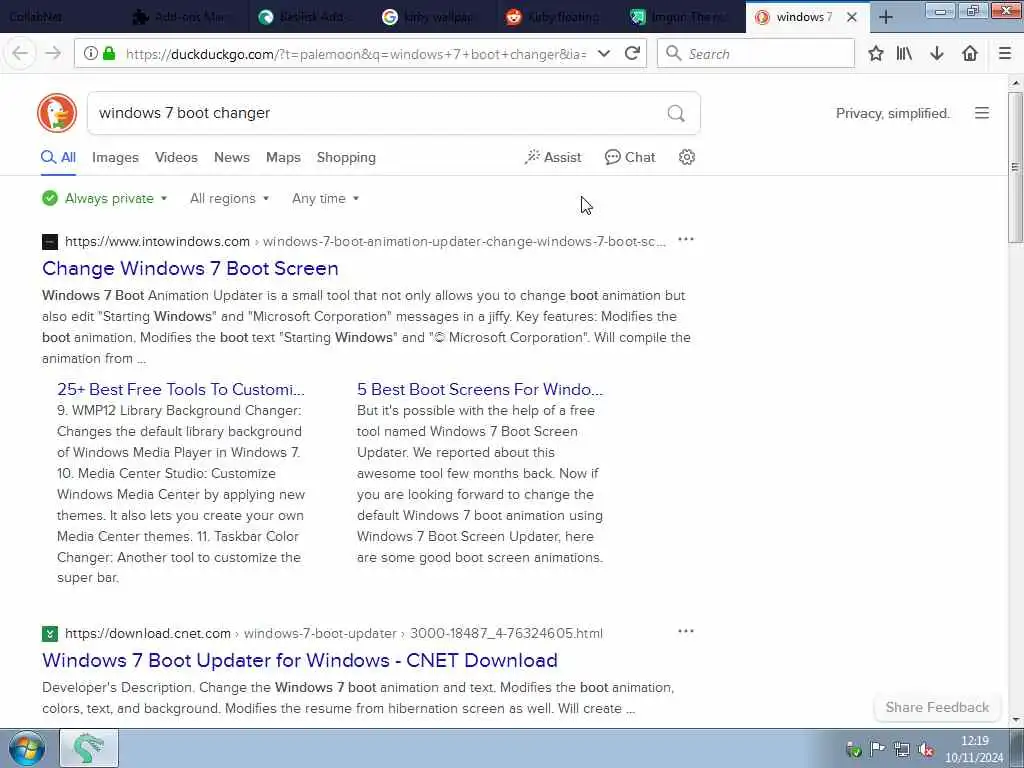This screenshot has width=1024, height=768.
Task: Click the browser address bar URL
Action: click(356, 54)
